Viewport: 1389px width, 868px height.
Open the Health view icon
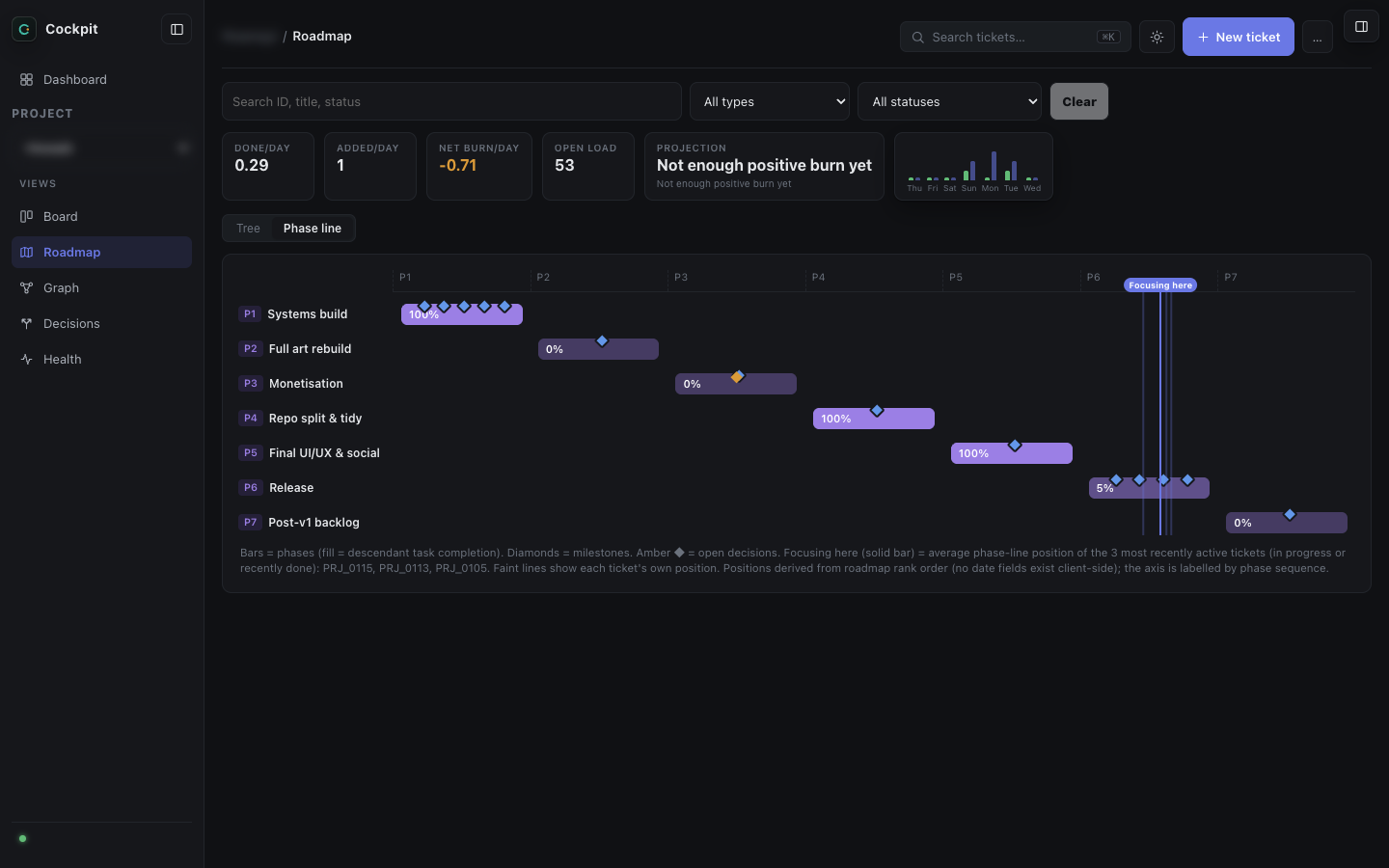coord(26,359)
